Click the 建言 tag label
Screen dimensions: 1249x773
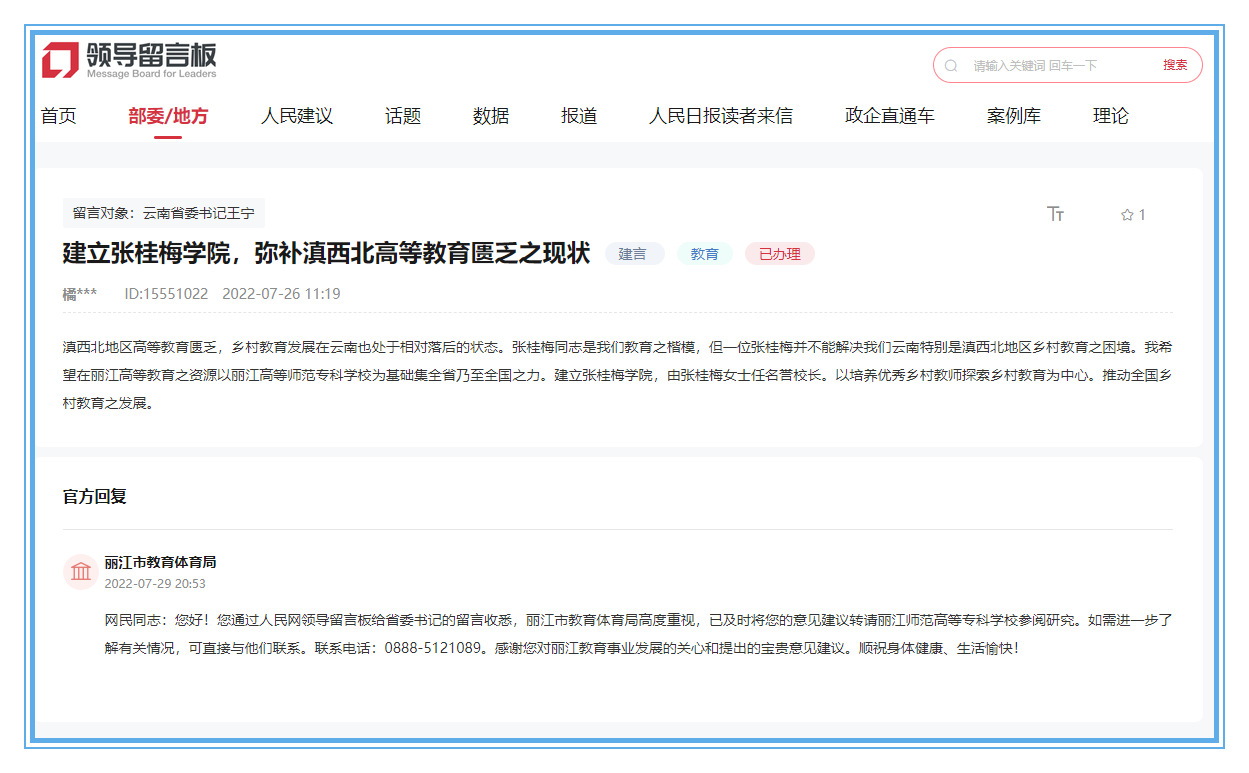(x=633, y=254)
